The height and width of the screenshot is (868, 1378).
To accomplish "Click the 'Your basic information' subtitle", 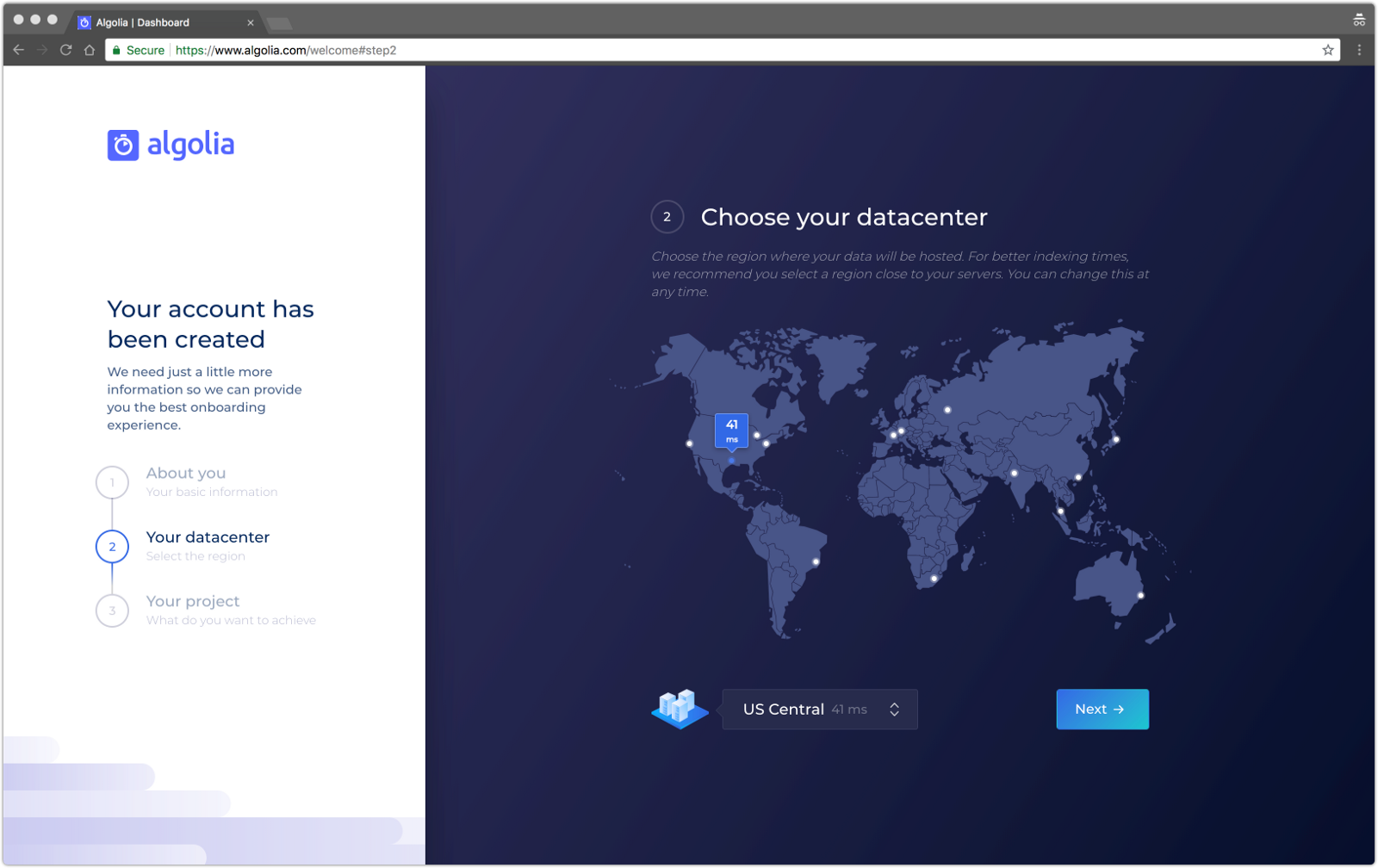I will tap(212, 492).
